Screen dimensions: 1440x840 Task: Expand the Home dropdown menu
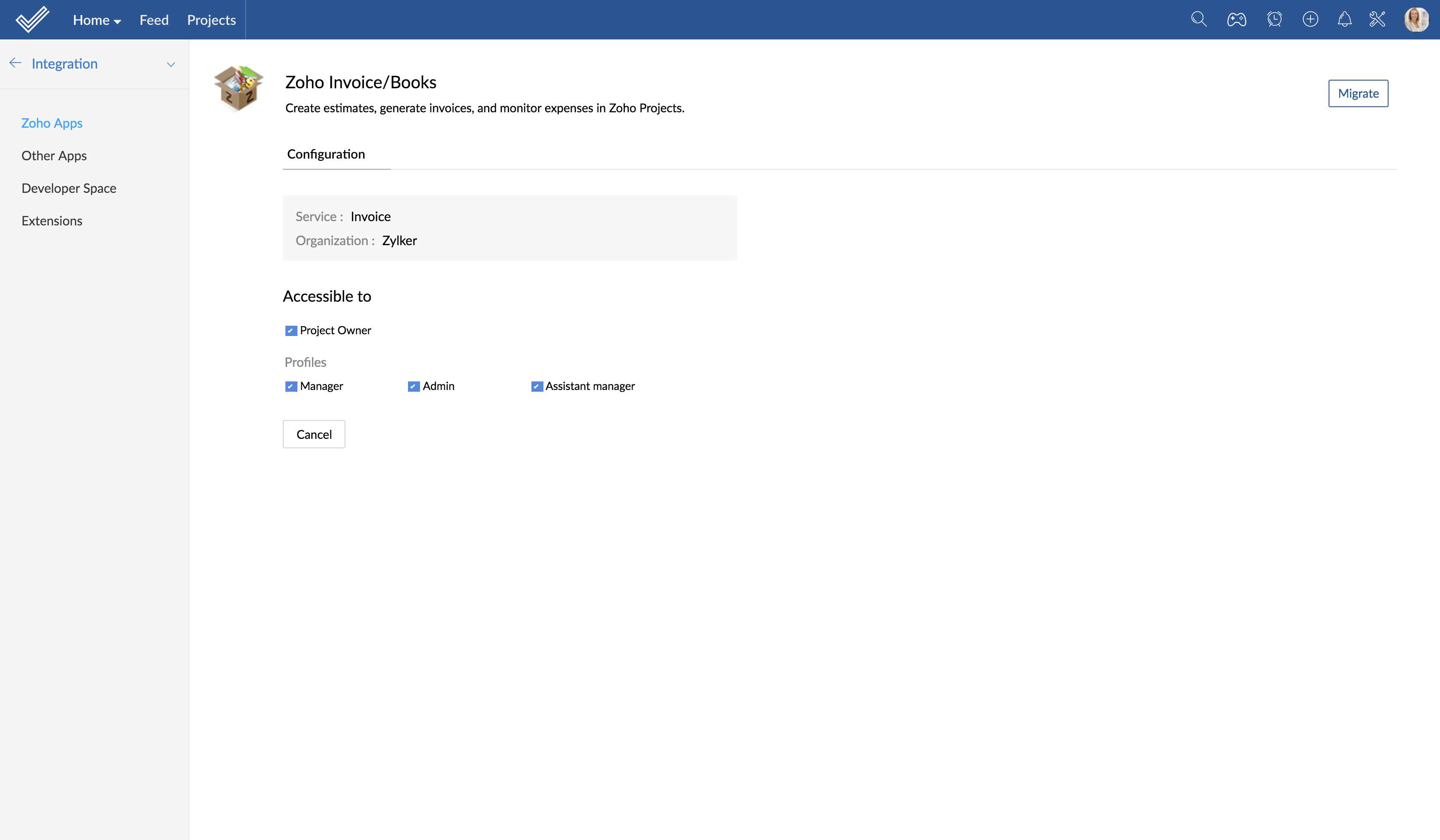click(x=96, y=20)
